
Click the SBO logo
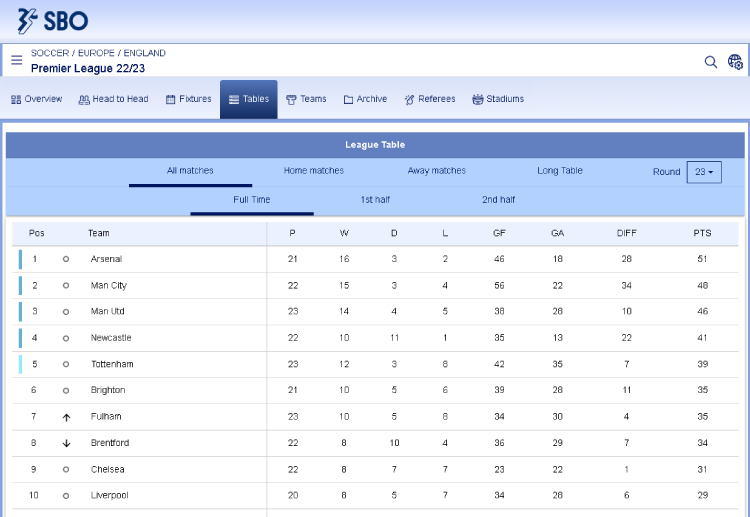[53, 20]
